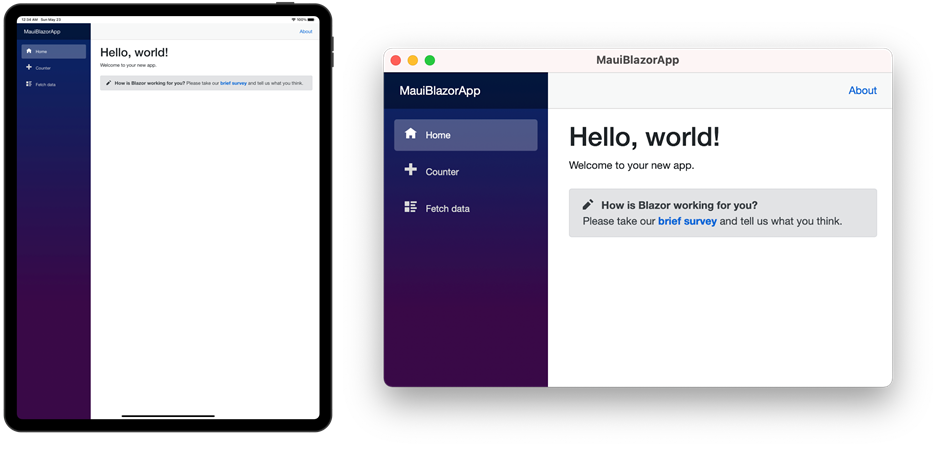
Task: Click the pencil icon in Mac window survey banner
Action: (x=588, y=204)
